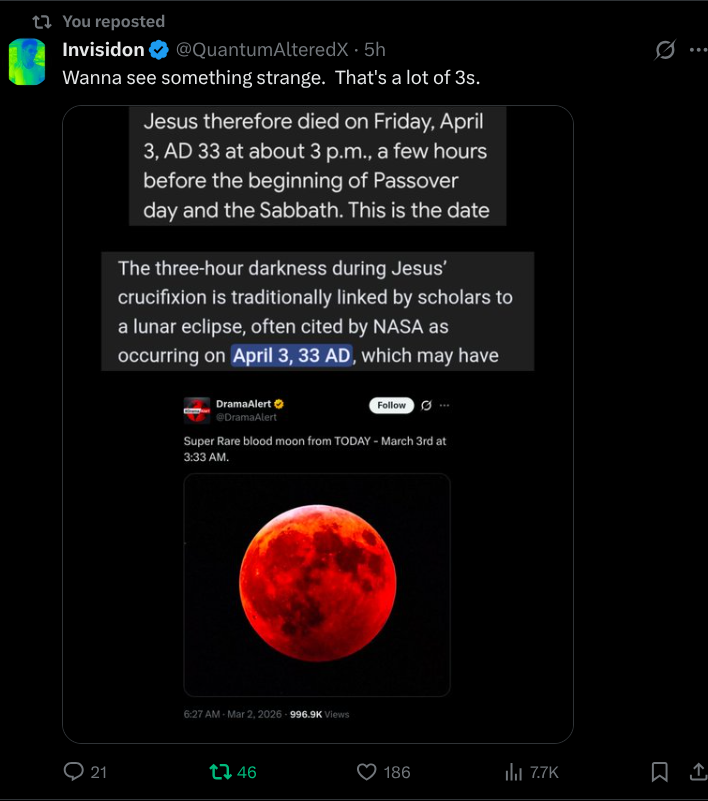Click the share post icon

click(697, 772)
